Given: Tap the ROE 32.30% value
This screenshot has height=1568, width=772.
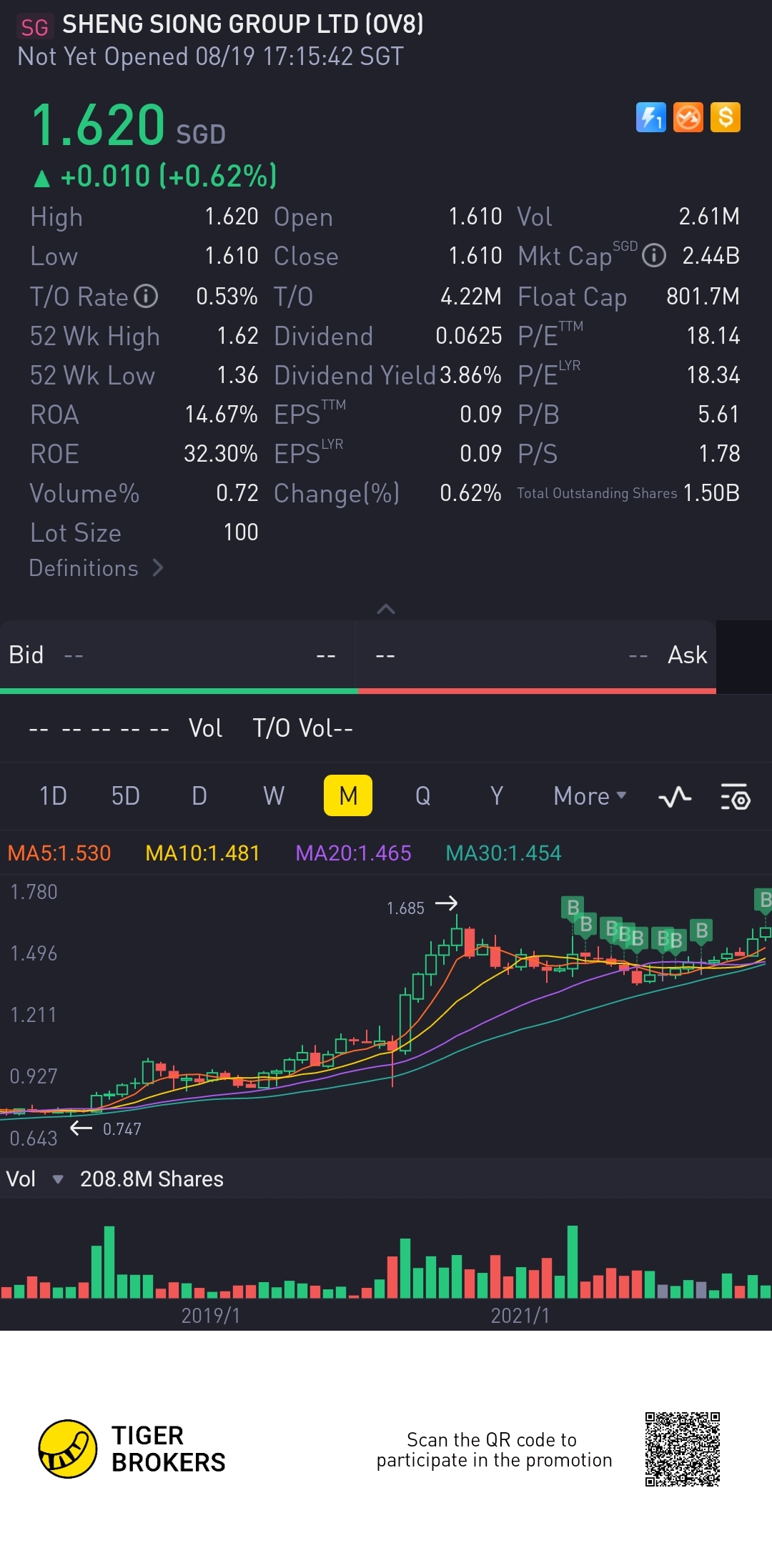Looking at the screenshot, I should coord(221,454).
